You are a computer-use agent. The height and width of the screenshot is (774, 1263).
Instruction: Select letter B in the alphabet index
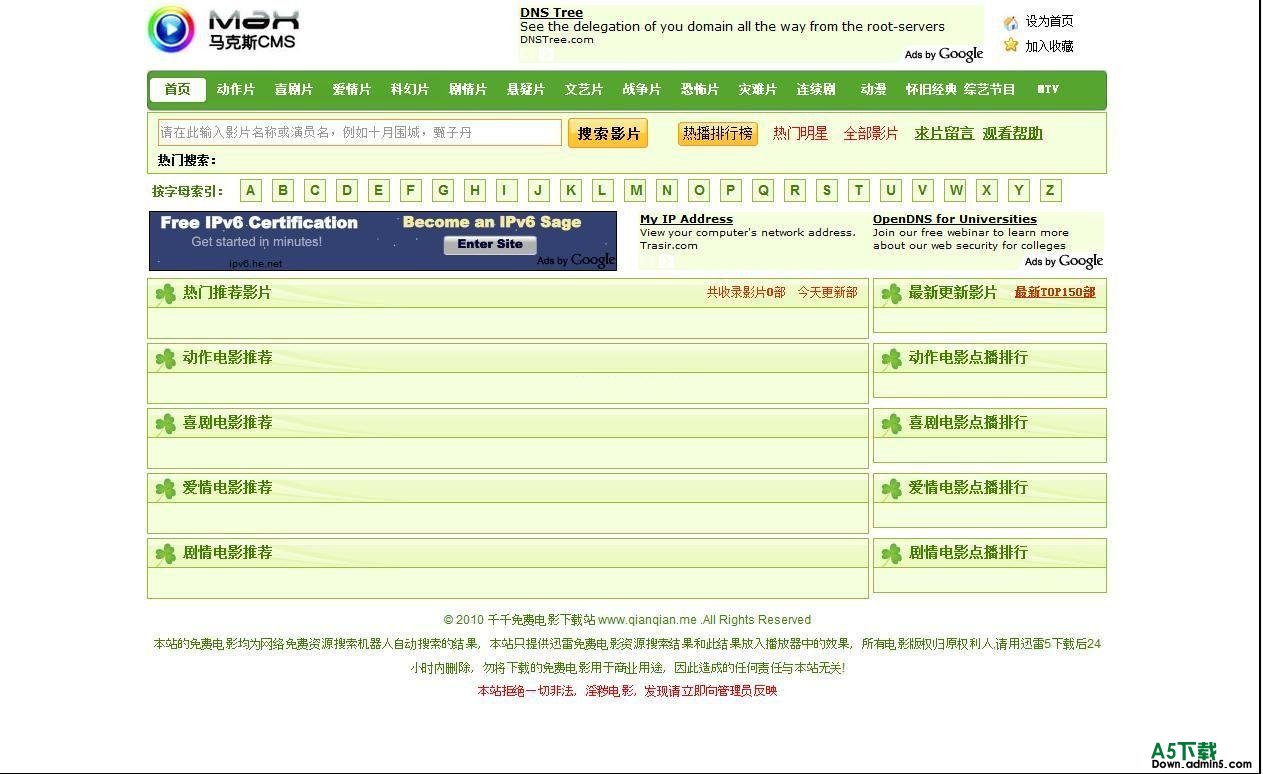point(283,191)
